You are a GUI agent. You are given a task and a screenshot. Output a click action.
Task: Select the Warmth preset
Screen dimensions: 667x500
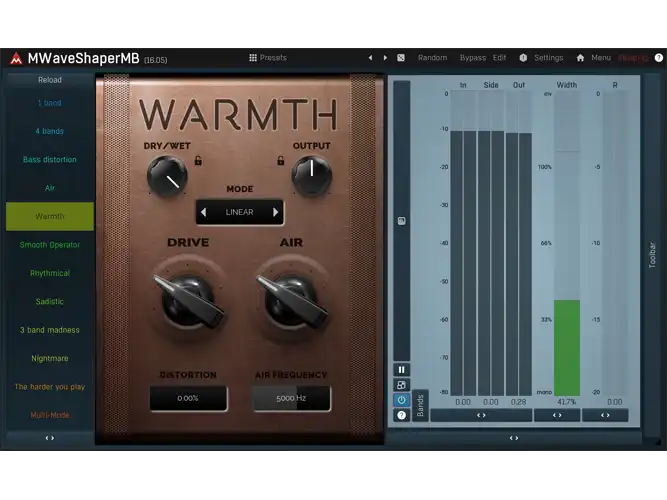pyautogui.click(x=50, y=216)
